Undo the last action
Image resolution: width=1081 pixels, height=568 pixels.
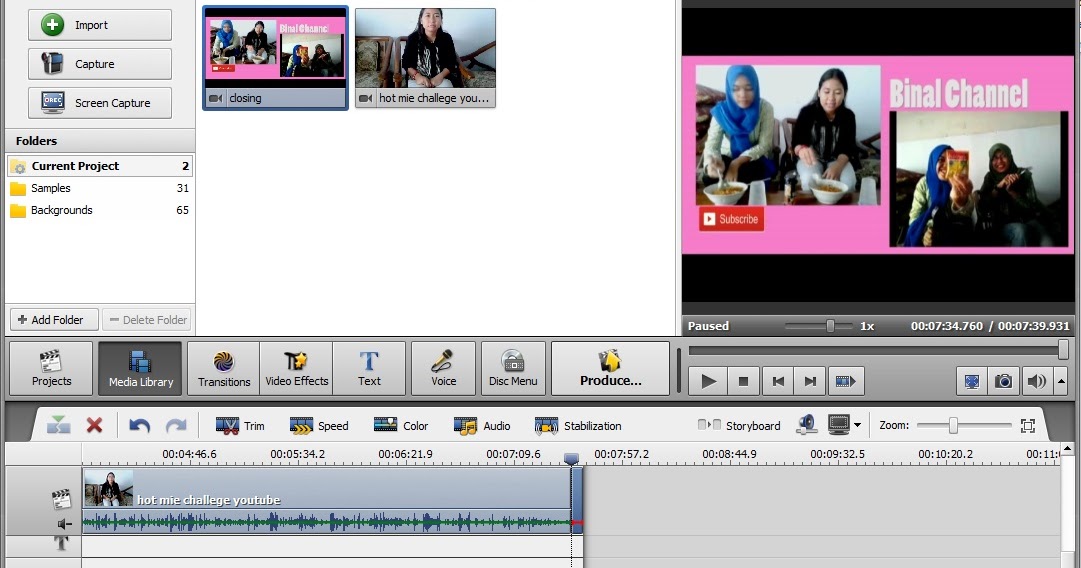tap(139, 426)
